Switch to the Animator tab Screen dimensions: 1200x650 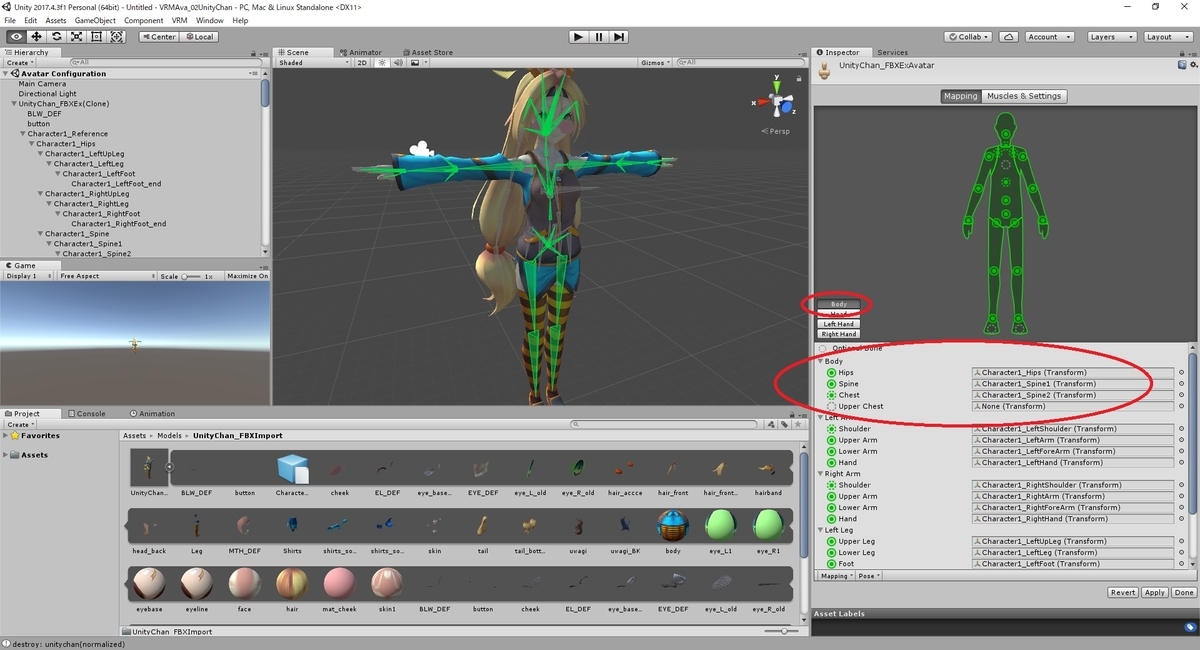tap(361, 52)
